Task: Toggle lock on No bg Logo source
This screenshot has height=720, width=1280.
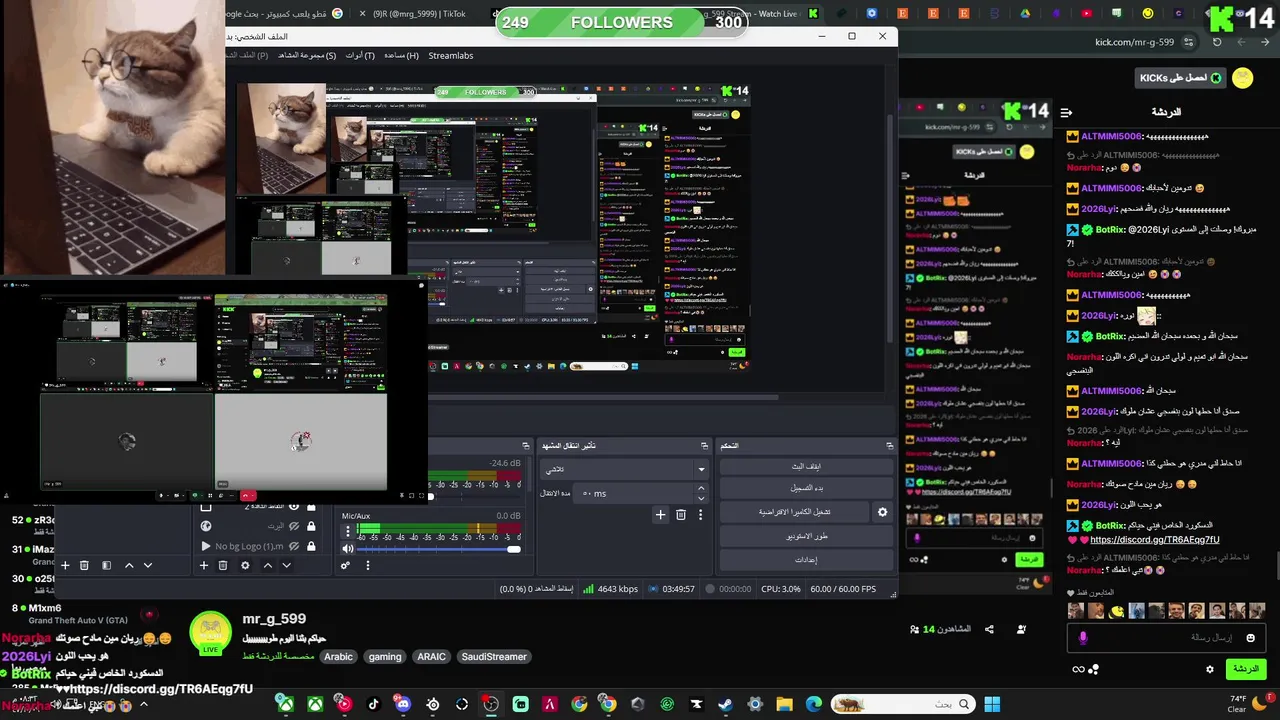Action: click(x=311, y=546)
